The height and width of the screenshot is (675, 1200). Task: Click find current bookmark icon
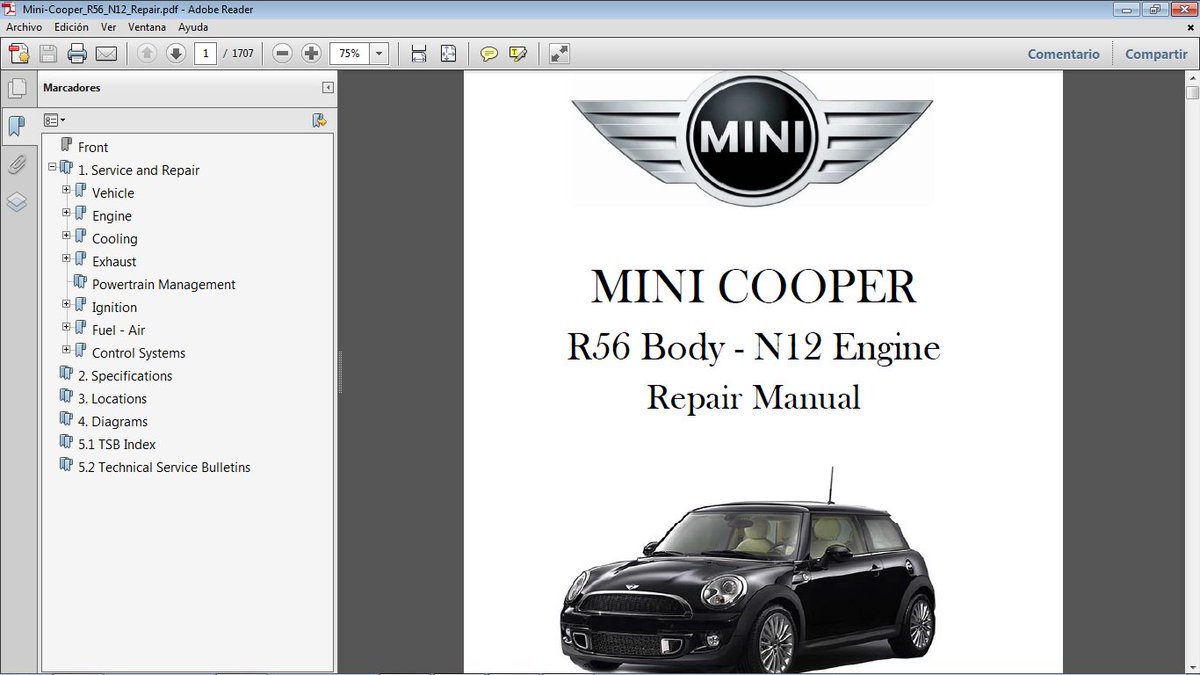(x=319, y=120)
